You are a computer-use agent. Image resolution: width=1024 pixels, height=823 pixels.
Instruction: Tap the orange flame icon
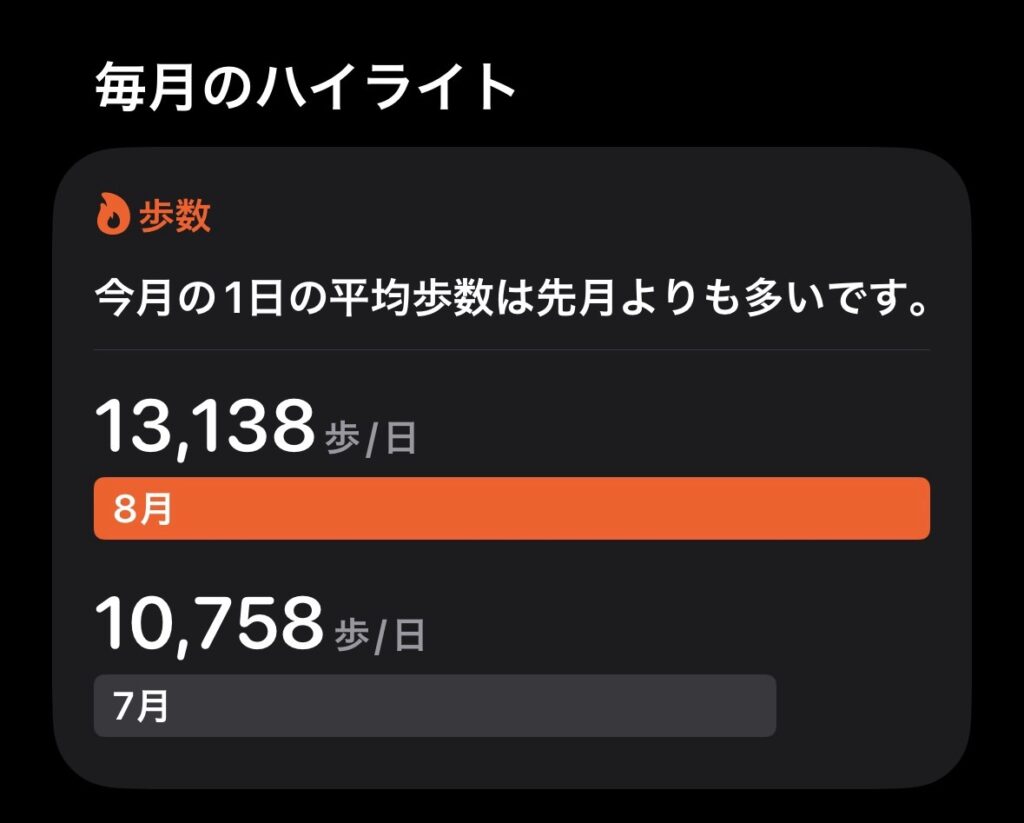(113, 214)
